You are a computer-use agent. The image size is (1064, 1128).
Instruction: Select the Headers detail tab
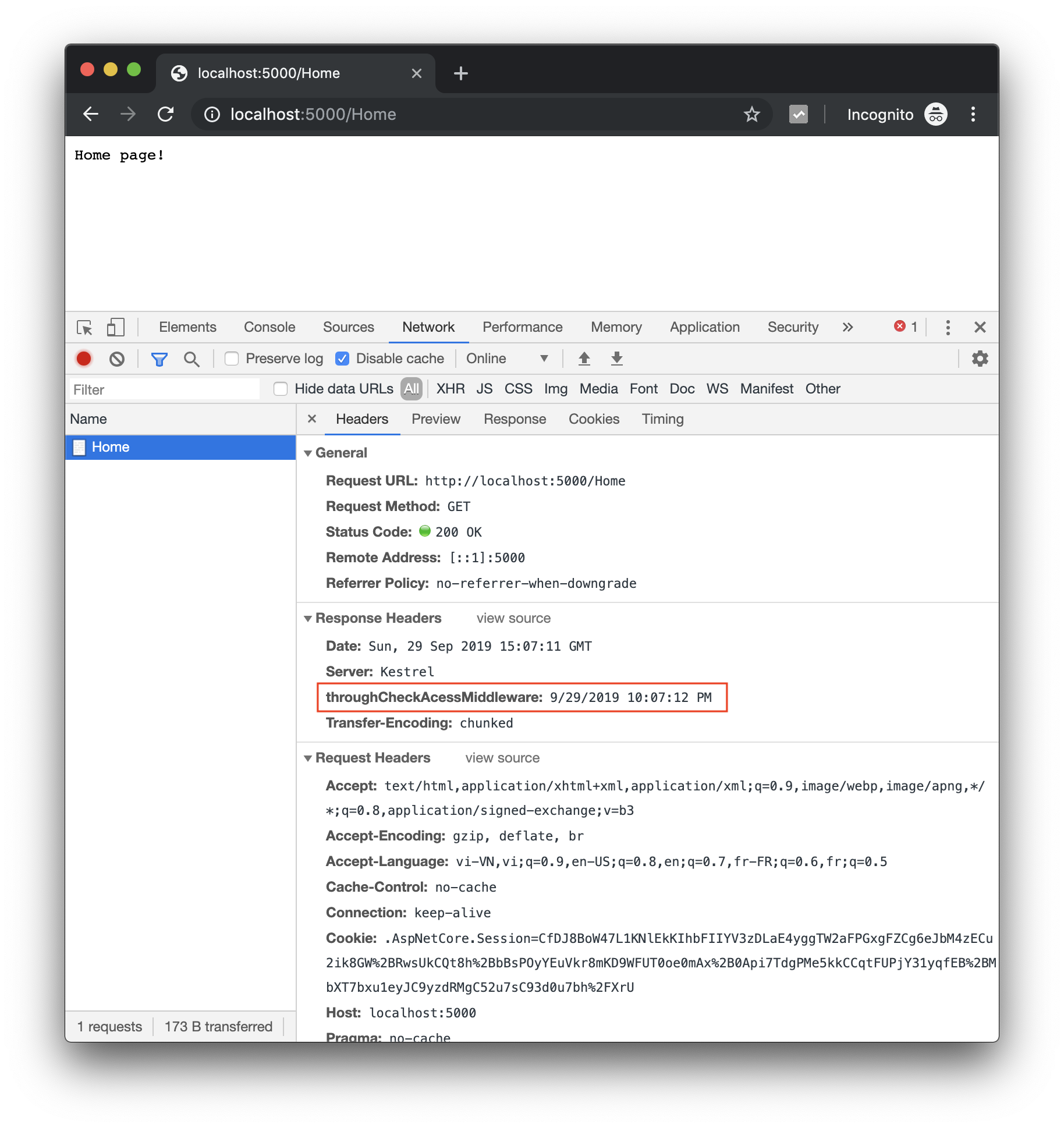coord(362,419)
